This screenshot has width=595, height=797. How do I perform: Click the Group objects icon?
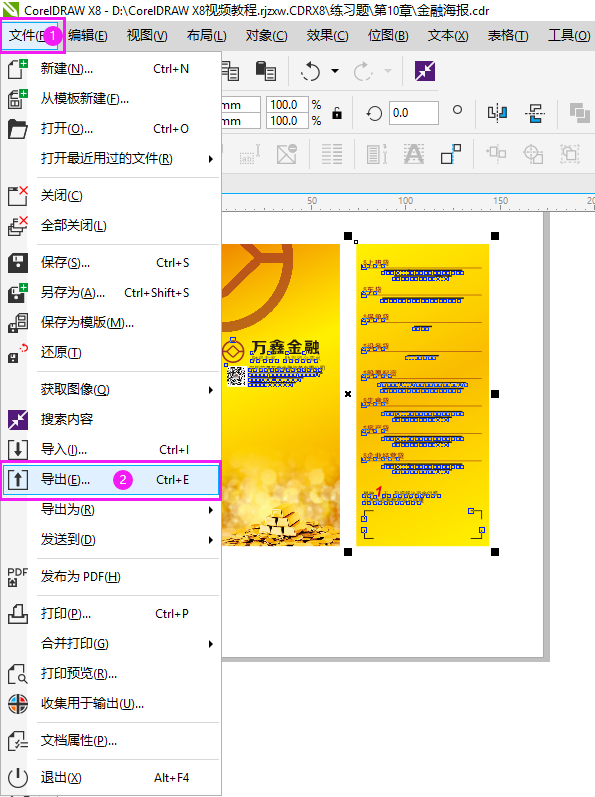pyautogui.click(x=496, y=154)
